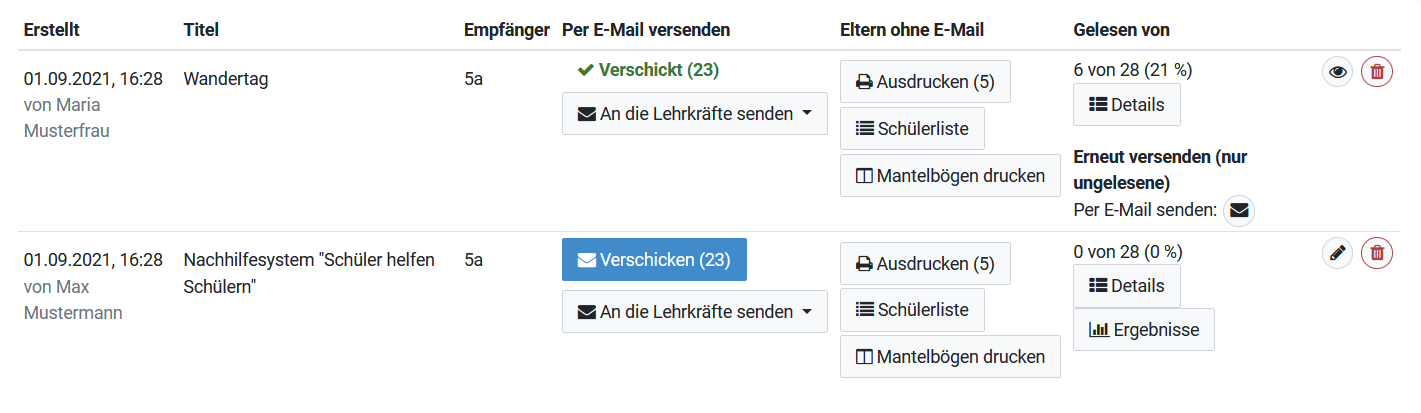Open 'An die Lehrkräfte senden' dropdown for Wandertag

pos(695,114)
